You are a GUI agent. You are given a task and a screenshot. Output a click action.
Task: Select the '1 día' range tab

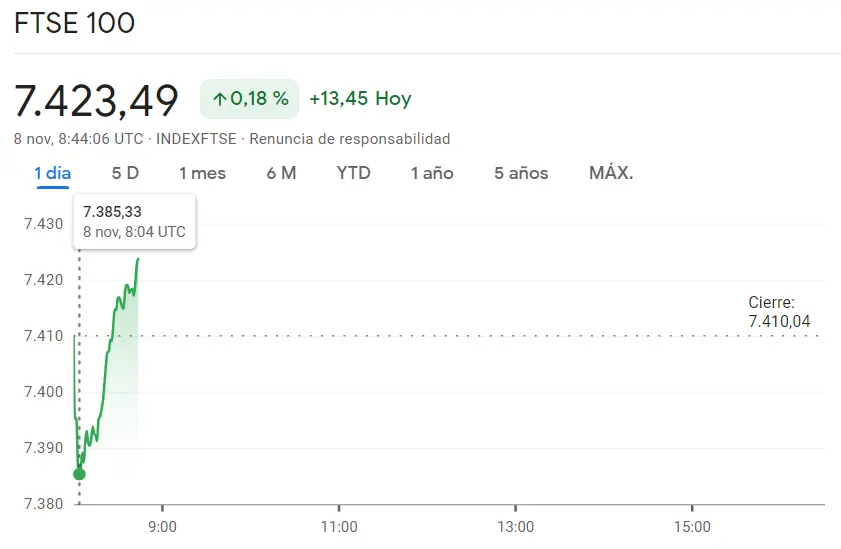(53, 173)
